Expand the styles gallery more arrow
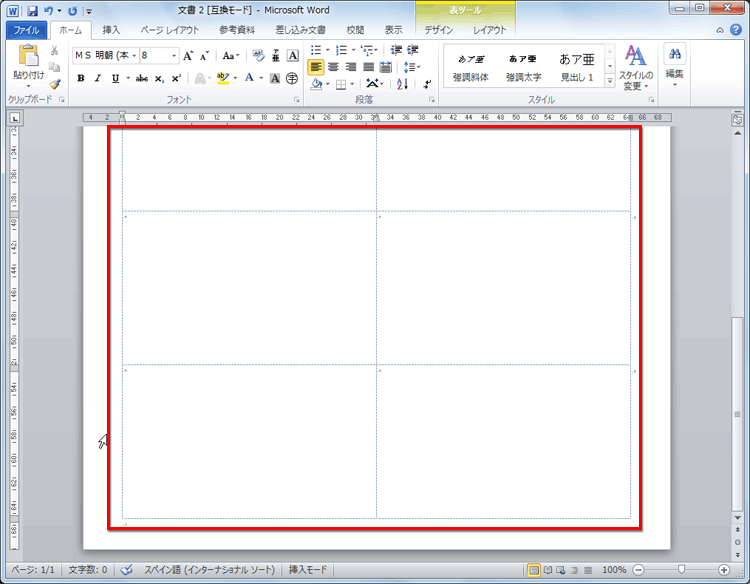Viewport: 750px width, 584px height. (x=610, y=81)
